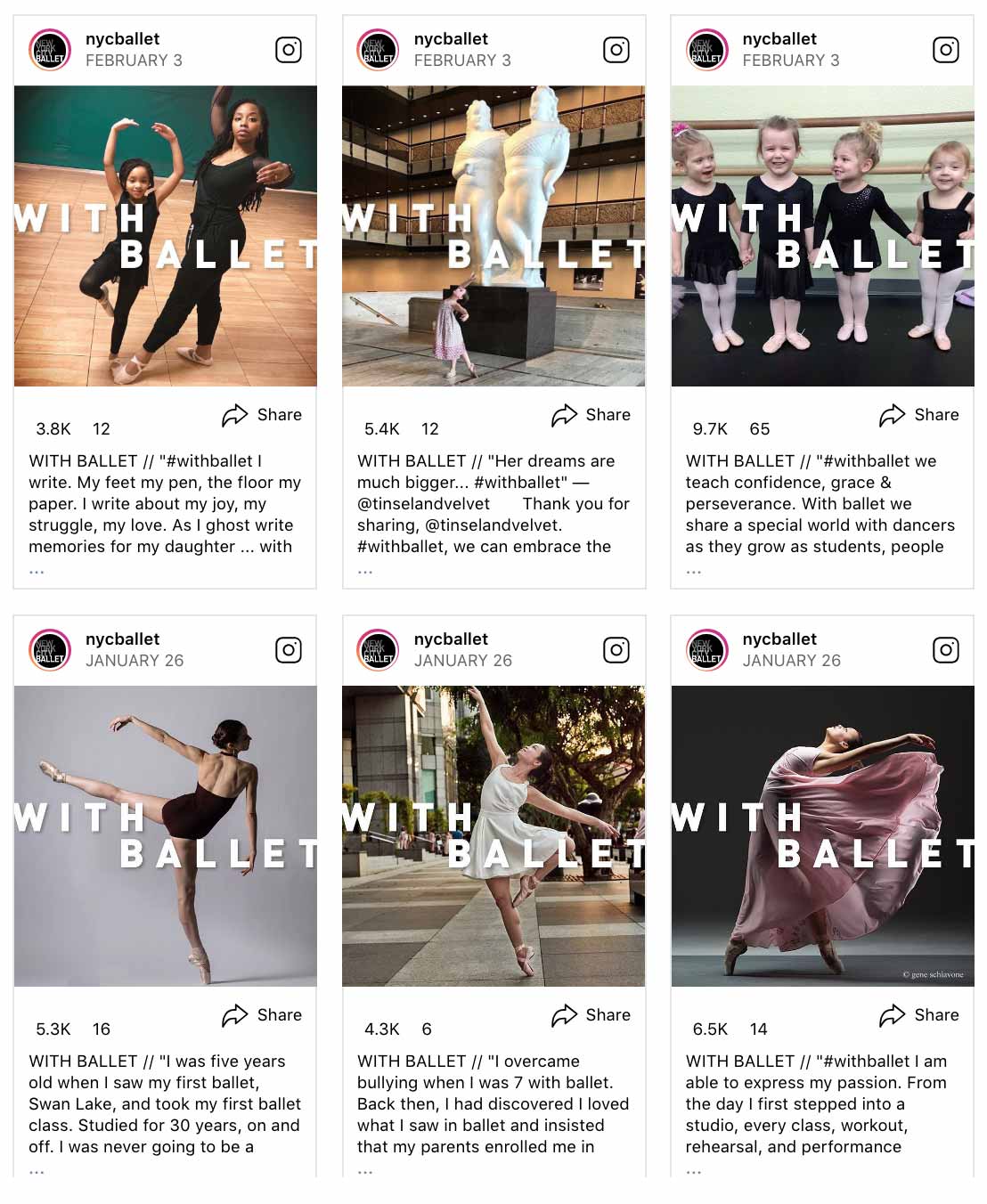Share the post with 9.7K likes
The image size is (987, 1204).
(x=919, y=415)
